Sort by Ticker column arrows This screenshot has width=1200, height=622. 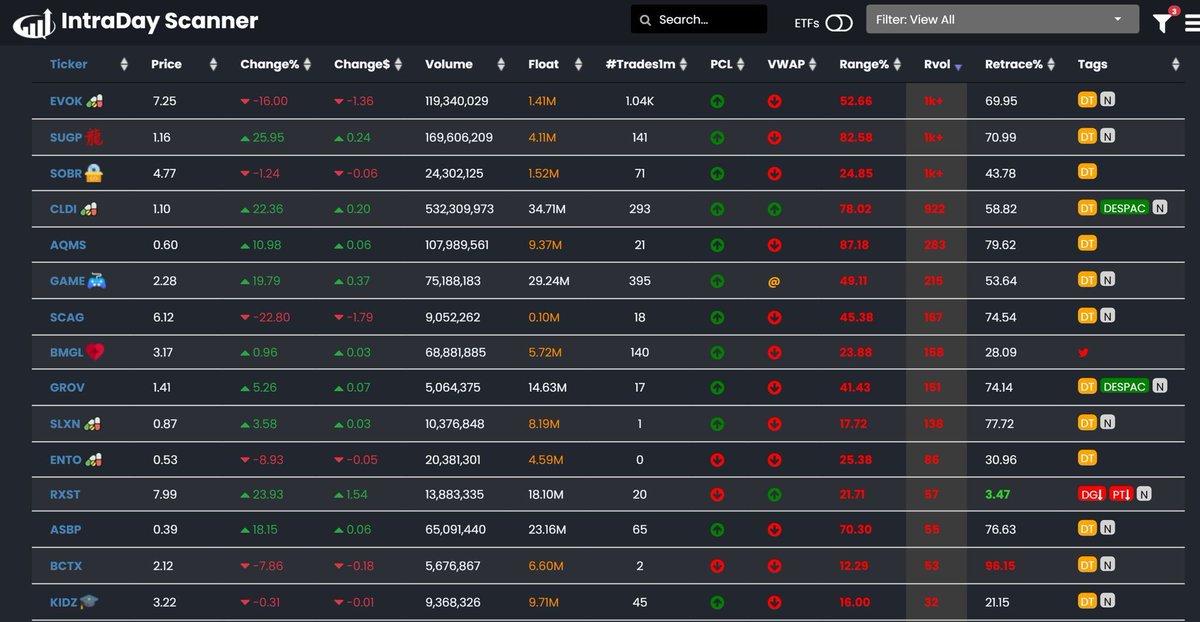click(124, 65)
